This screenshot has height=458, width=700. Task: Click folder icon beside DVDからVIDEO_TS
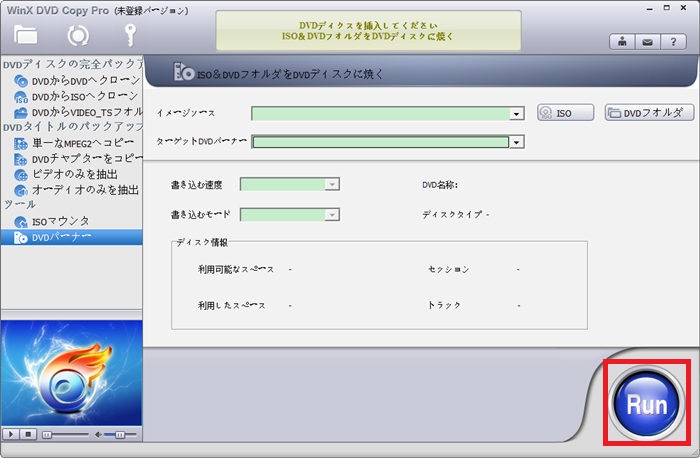pyautogui.click(x=21, y=113)
